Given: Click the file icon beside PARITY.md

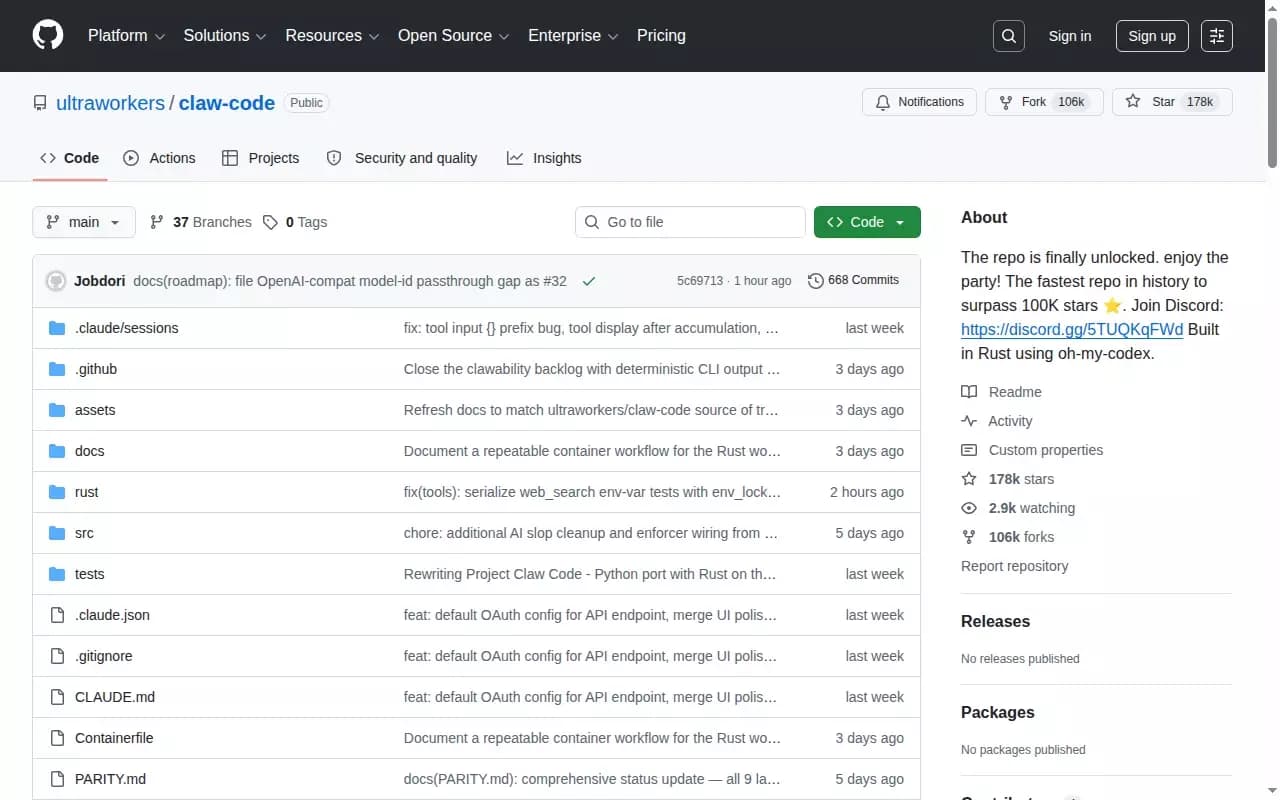Looking at the screenshot, I should (57, 779).
